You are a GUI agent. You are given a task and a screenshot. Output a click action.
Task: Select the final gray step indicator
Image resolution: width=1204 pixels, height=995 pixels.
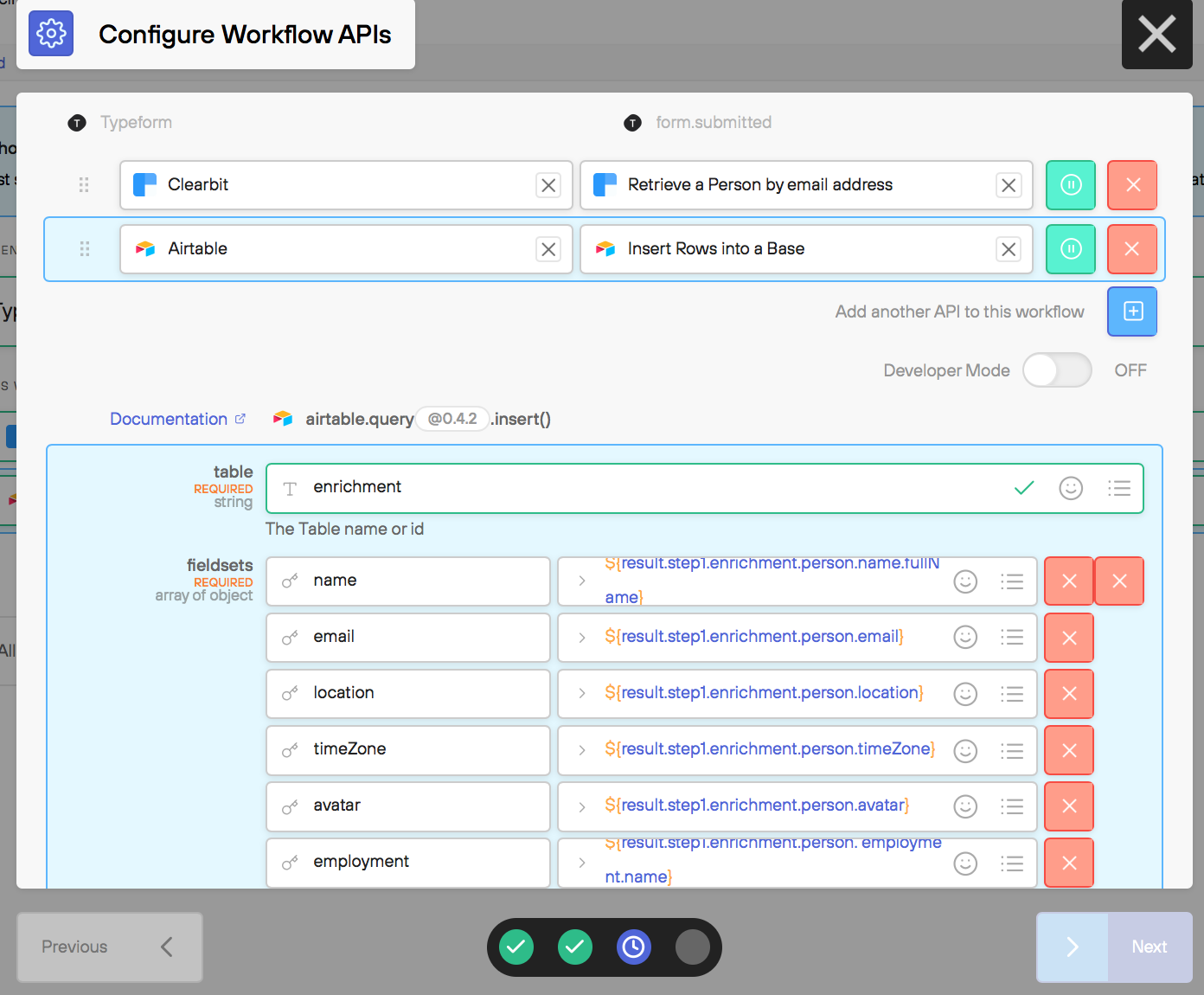693,947
